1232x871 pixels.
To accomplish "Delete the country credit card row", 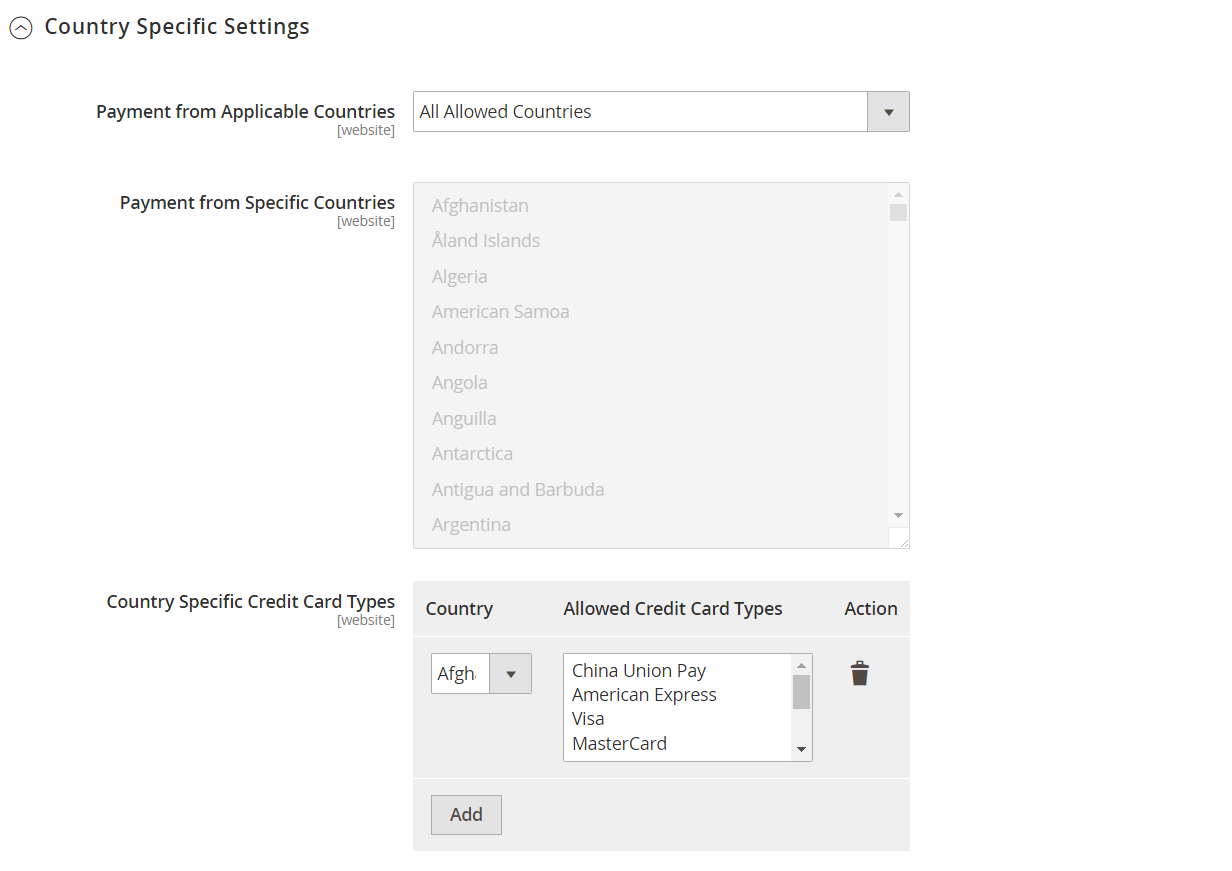I will [860, 673].
